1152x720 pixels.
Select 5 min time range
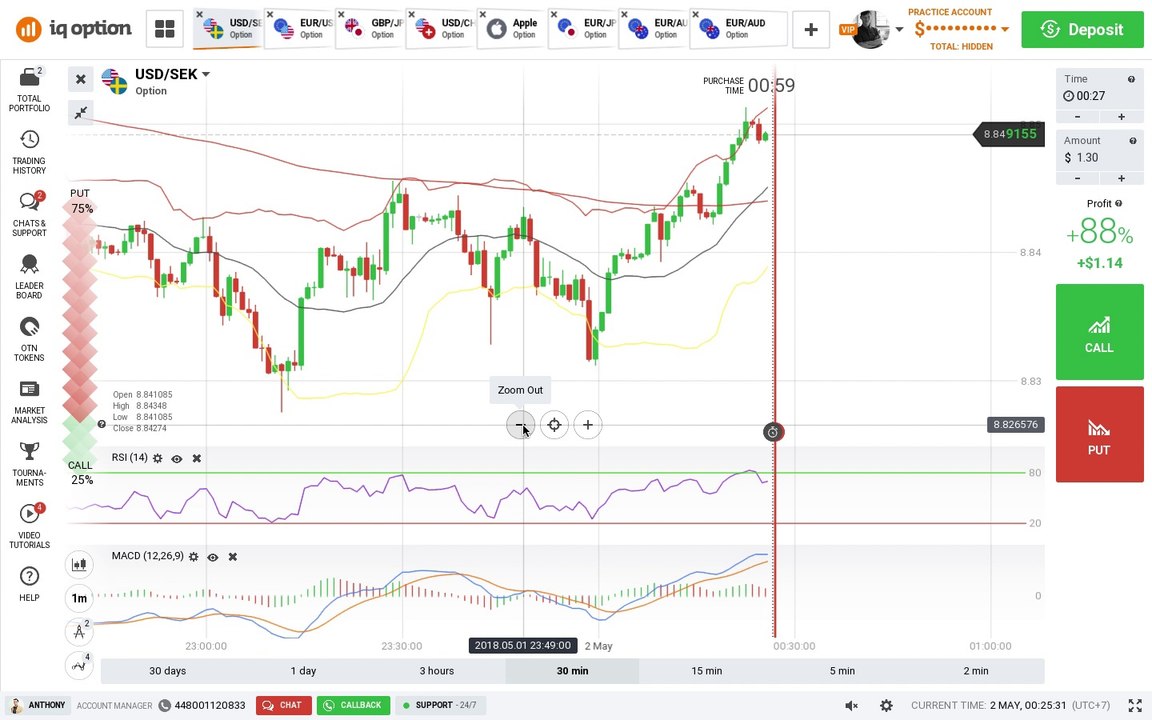tap(842, 671)
